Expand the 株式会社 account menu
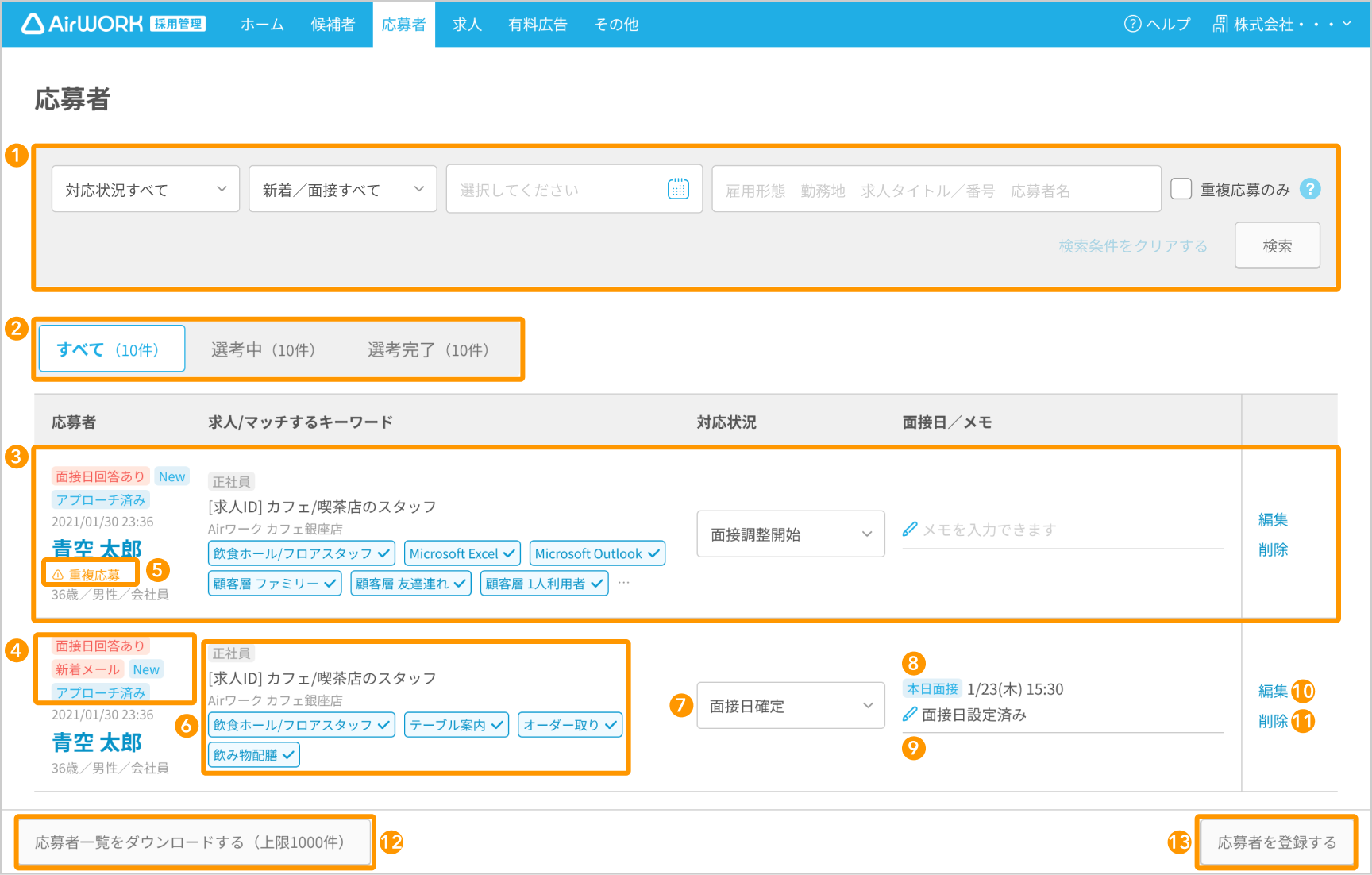This screenshot has height=875, width=1372. pos(1281,24)
